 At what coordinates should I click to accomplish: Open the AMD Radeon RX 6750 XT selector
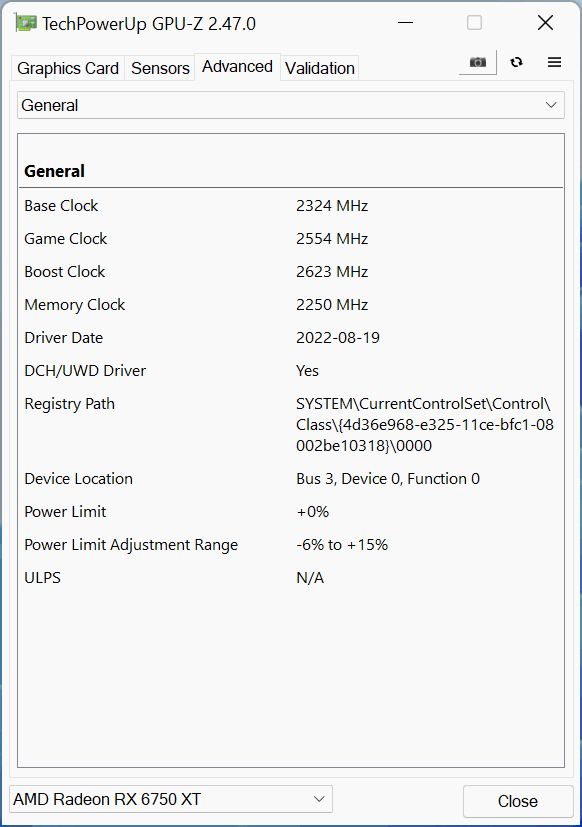[171, 799]
